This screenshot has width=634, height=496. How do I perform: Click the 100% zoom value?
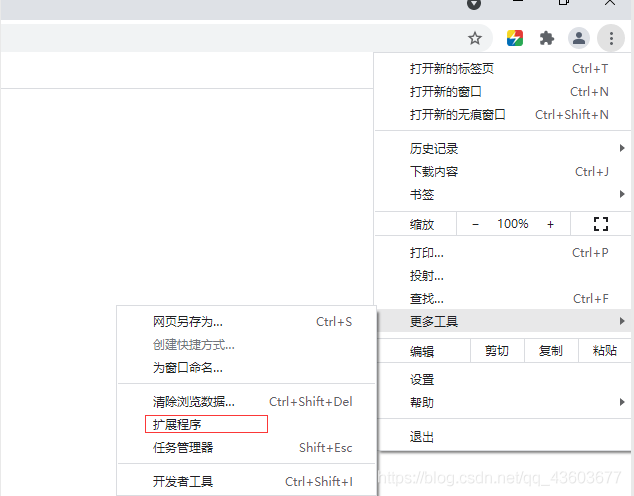click(x=513, y=224)
